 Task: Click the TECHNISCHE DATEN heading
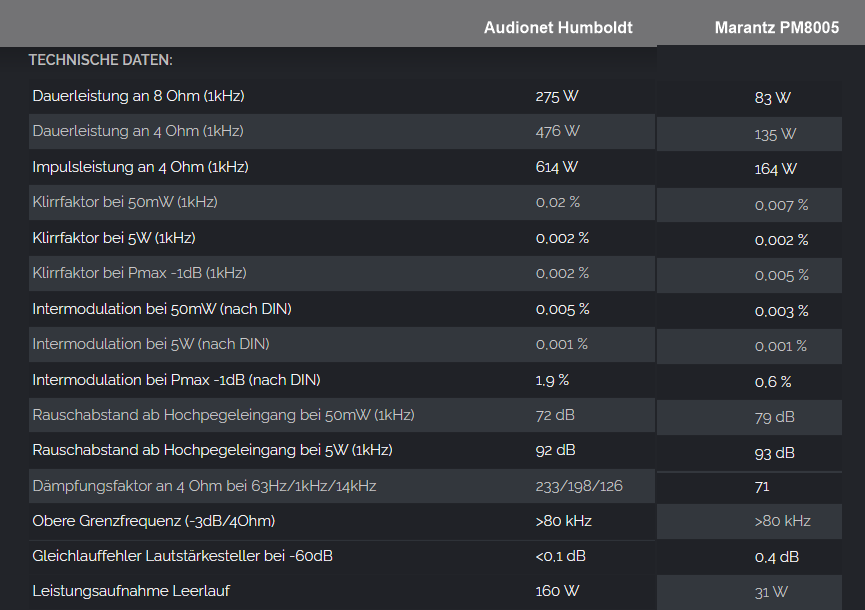(x=100, y=60)
